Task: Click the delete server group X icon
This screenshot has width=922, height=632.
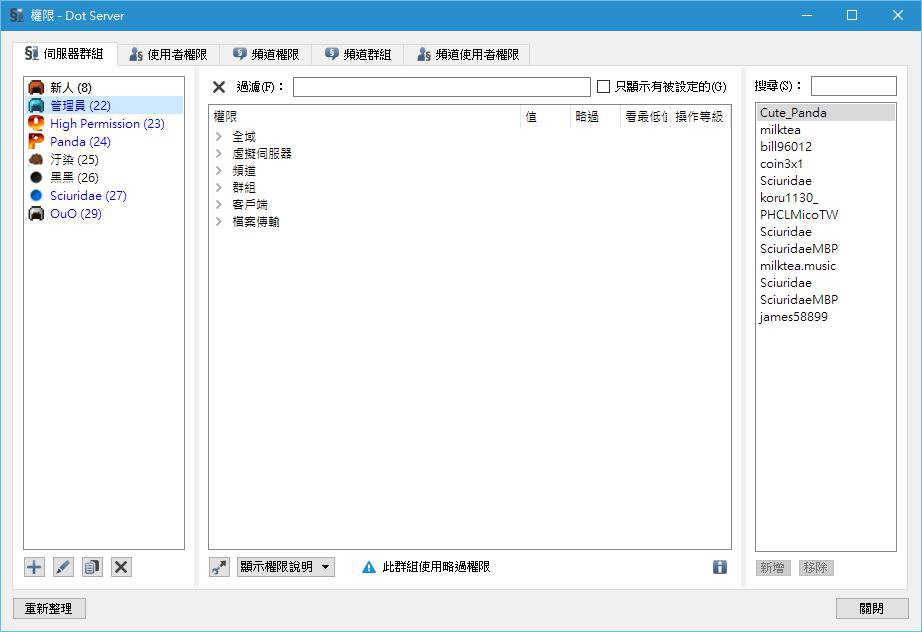Action: pos(121,567)
